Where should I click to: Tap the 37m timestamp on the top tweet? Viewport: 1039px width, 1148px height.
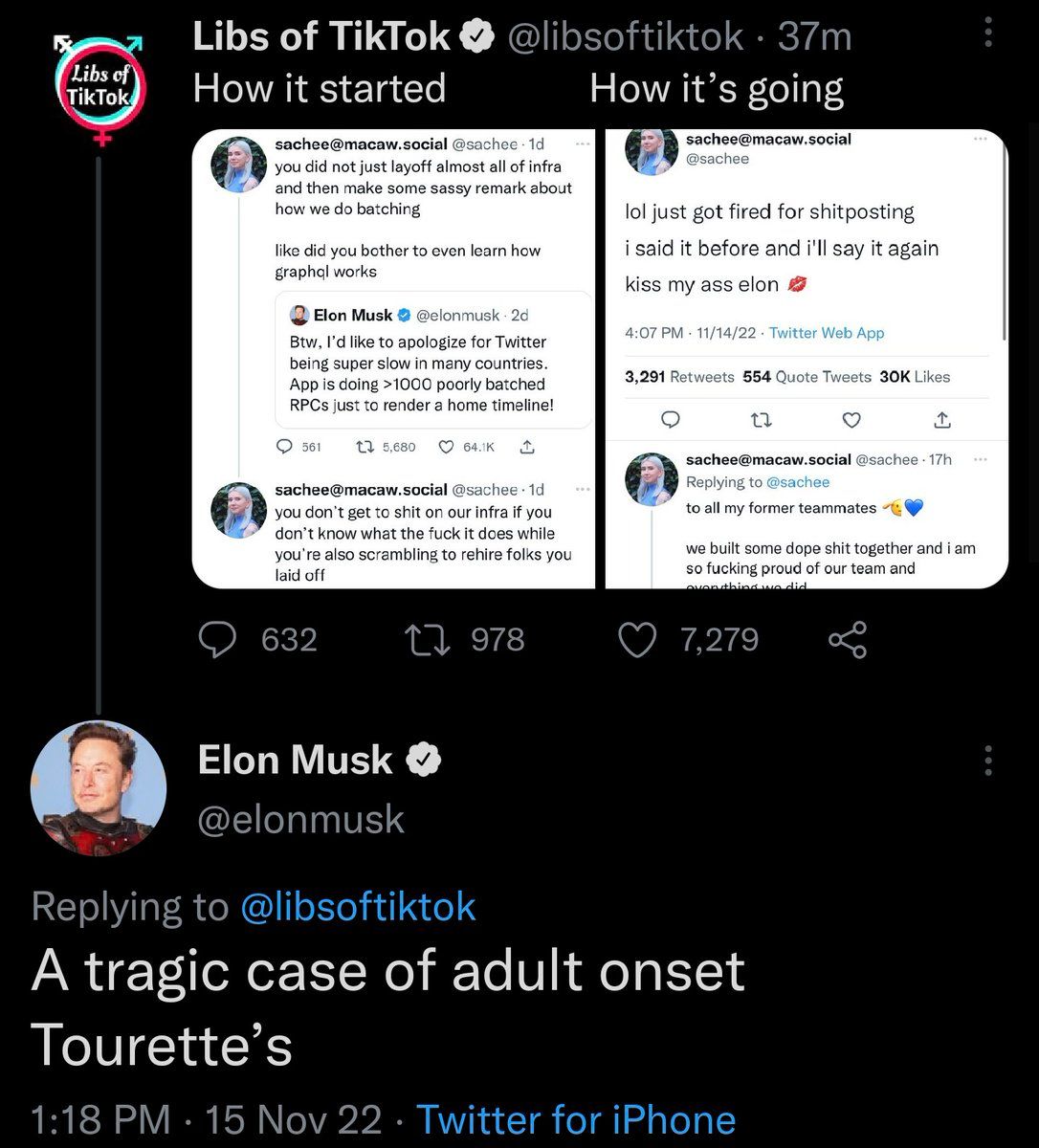(x=814, y=36)
